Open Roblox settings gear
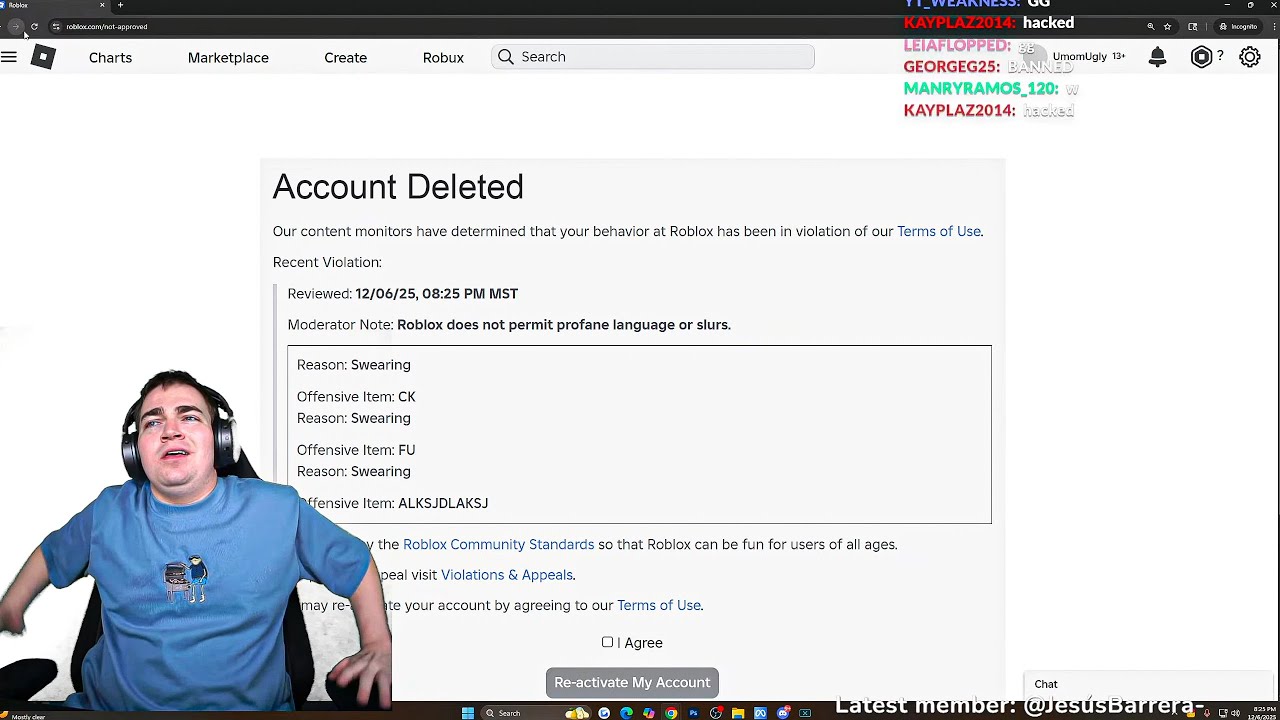The width and height of the screenshot is (1280, 720). coord(1250,57)
